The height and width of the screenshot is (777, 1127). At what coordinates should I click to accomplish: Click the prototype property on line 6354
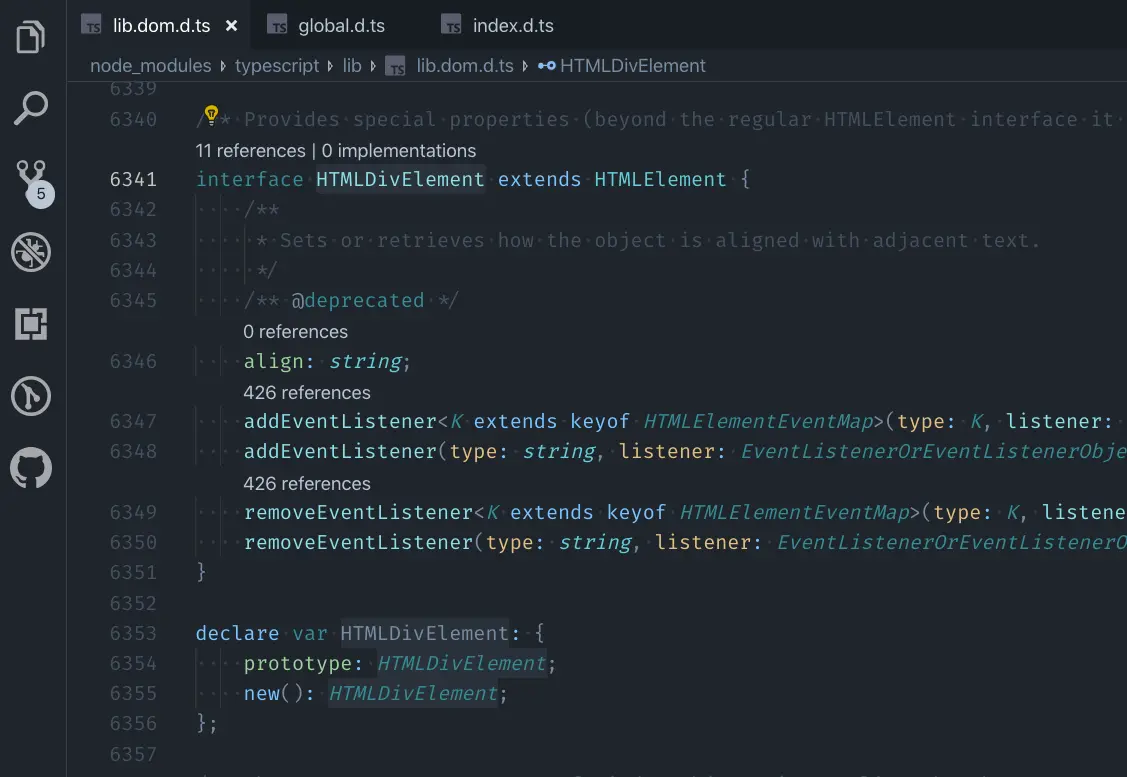[x=298, y=663]
